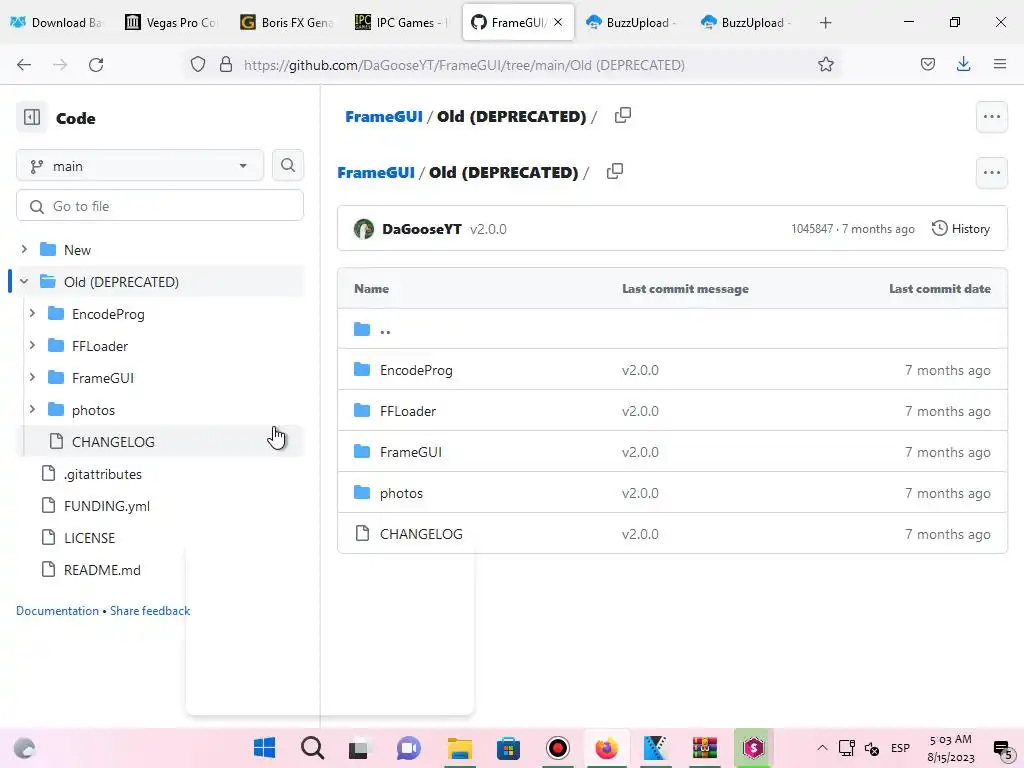Click DaGooseYT avatar image
The width and height of the screenshot is (1024, 768).
pos(364,229)
